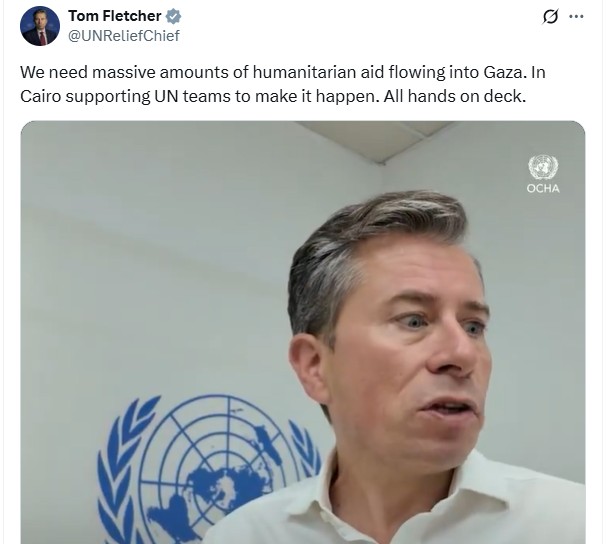This screenshot has height=544, width=608.
Task: Click the UN OCHA emblem watermark
Action: 543,167
